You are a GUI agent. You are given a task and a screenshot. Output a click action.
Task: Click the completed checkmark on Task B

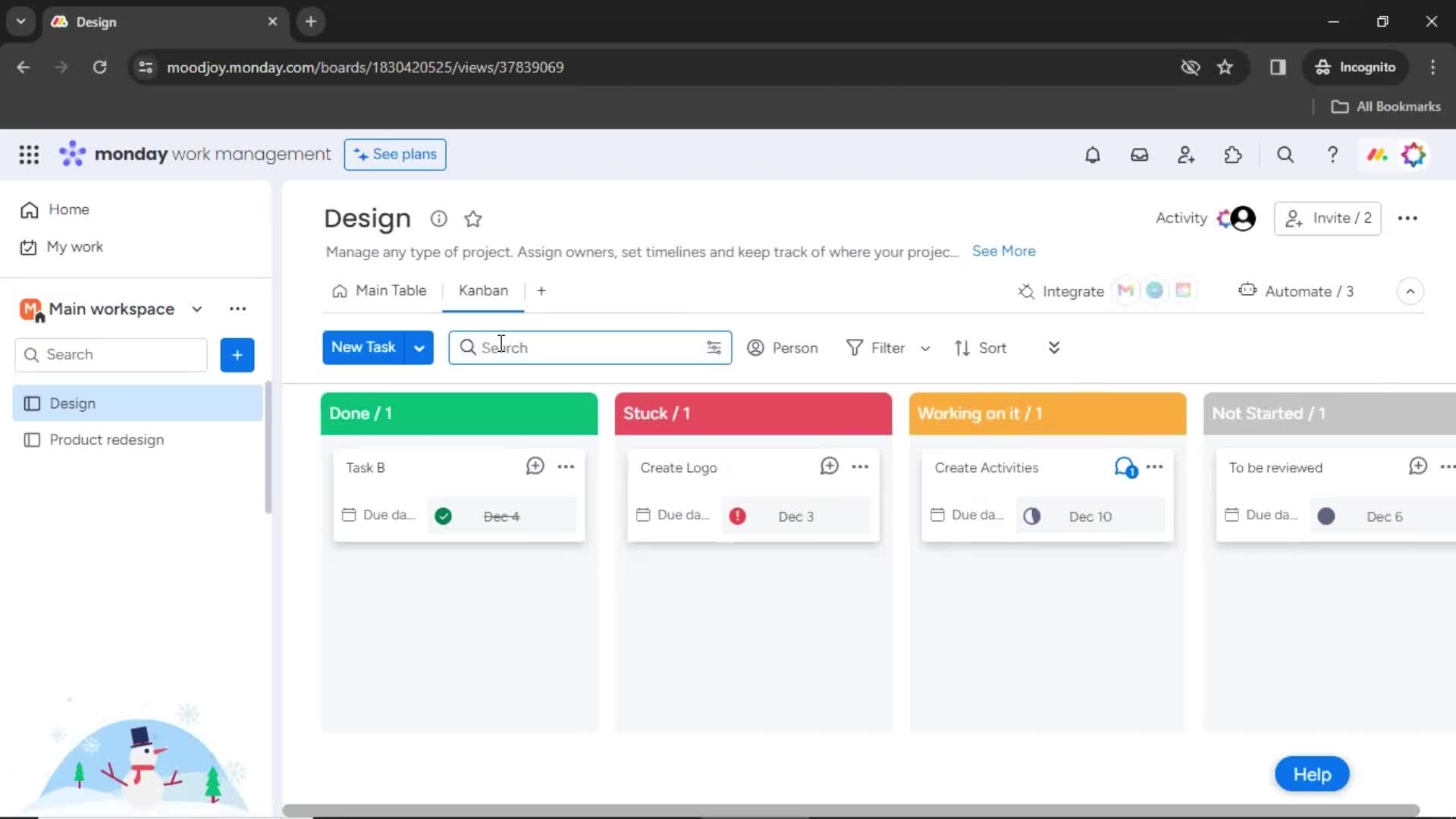(443, 515)
